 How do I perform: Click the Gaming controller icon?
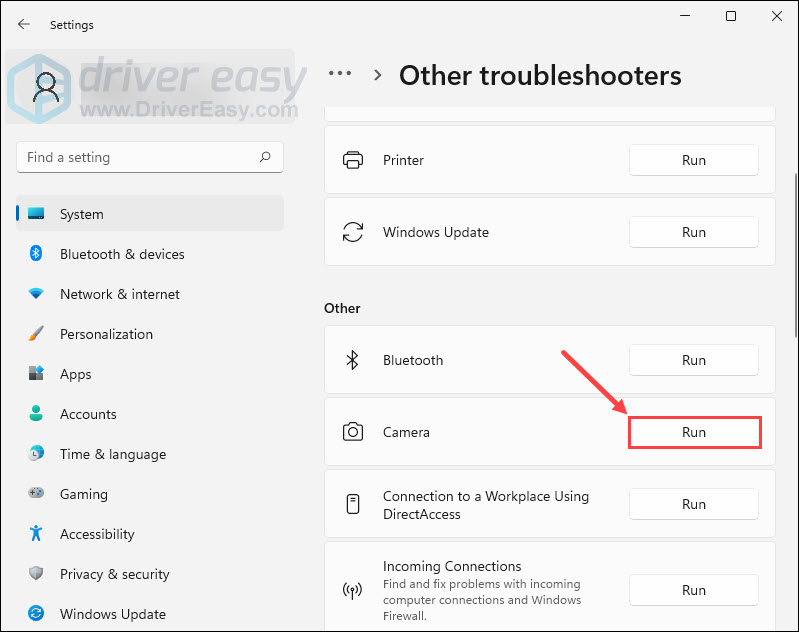pyautogui.click(x=36, y=494)
